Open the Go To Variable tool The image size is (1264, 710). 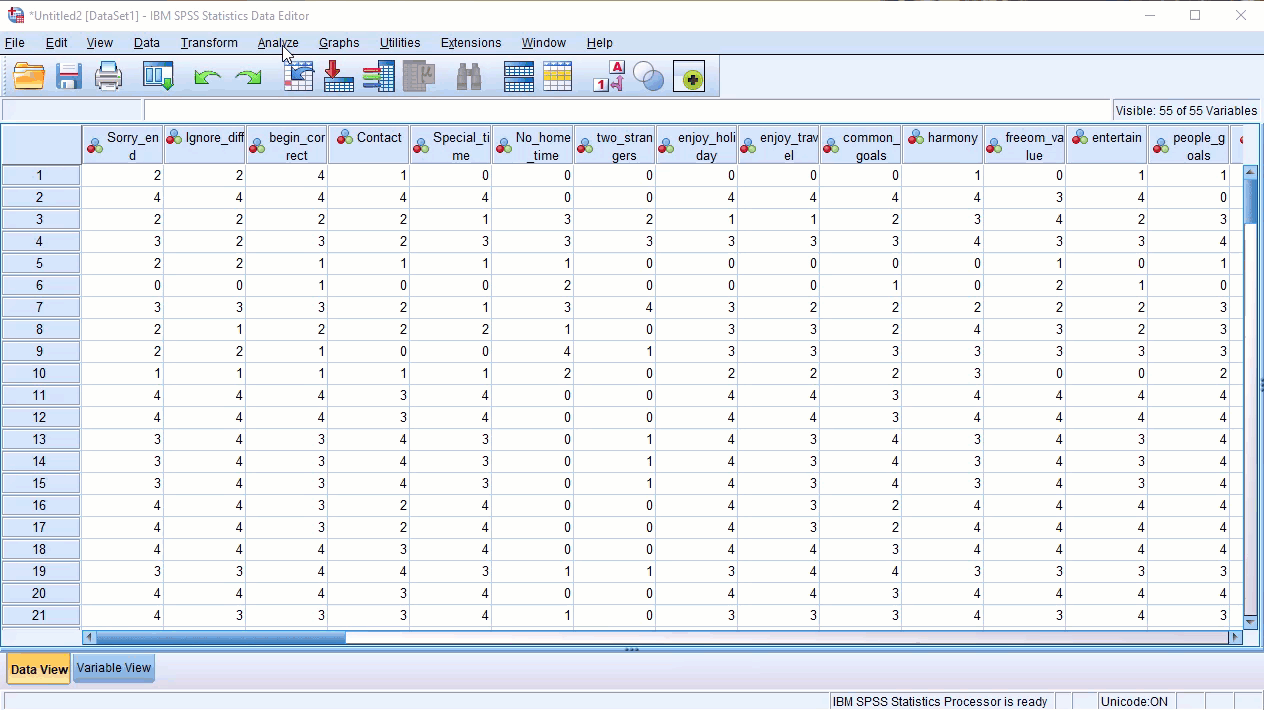(338, 76)
